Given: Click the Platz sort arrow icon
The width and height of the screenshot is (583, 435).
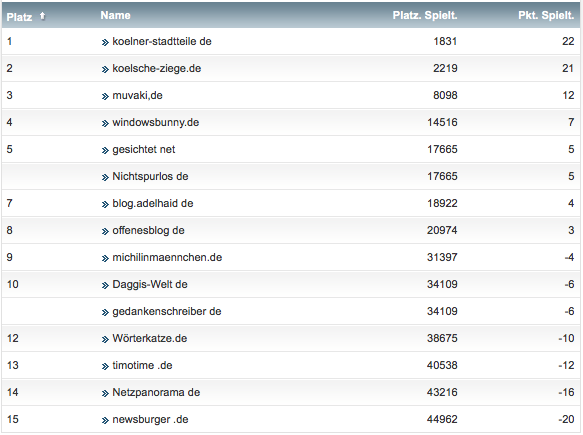Looking at the screenshot, I should pyautogui.click(x=42, y=16).
